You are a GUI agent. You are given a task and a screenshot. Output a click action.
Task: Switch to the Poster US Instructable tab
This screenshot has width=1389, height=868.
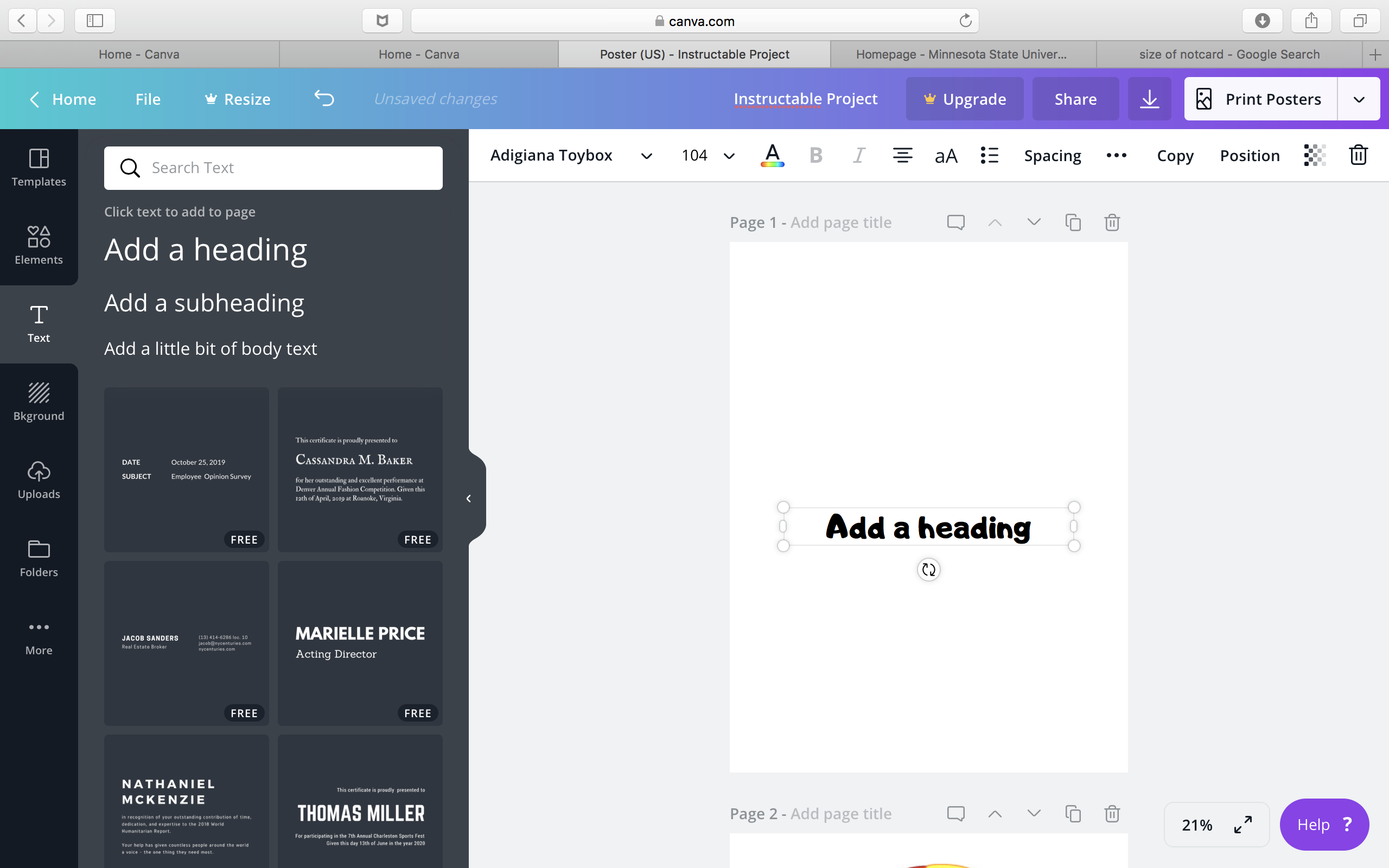click(695, 55)
